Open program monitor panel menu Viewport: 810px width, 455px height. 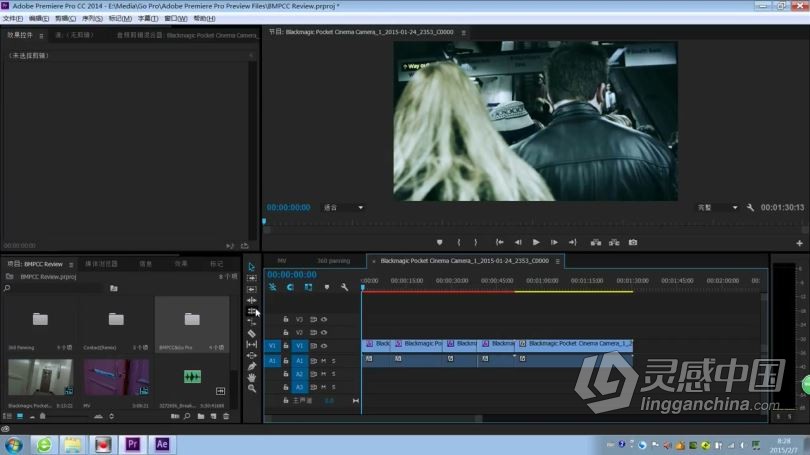tap(463, 33)
